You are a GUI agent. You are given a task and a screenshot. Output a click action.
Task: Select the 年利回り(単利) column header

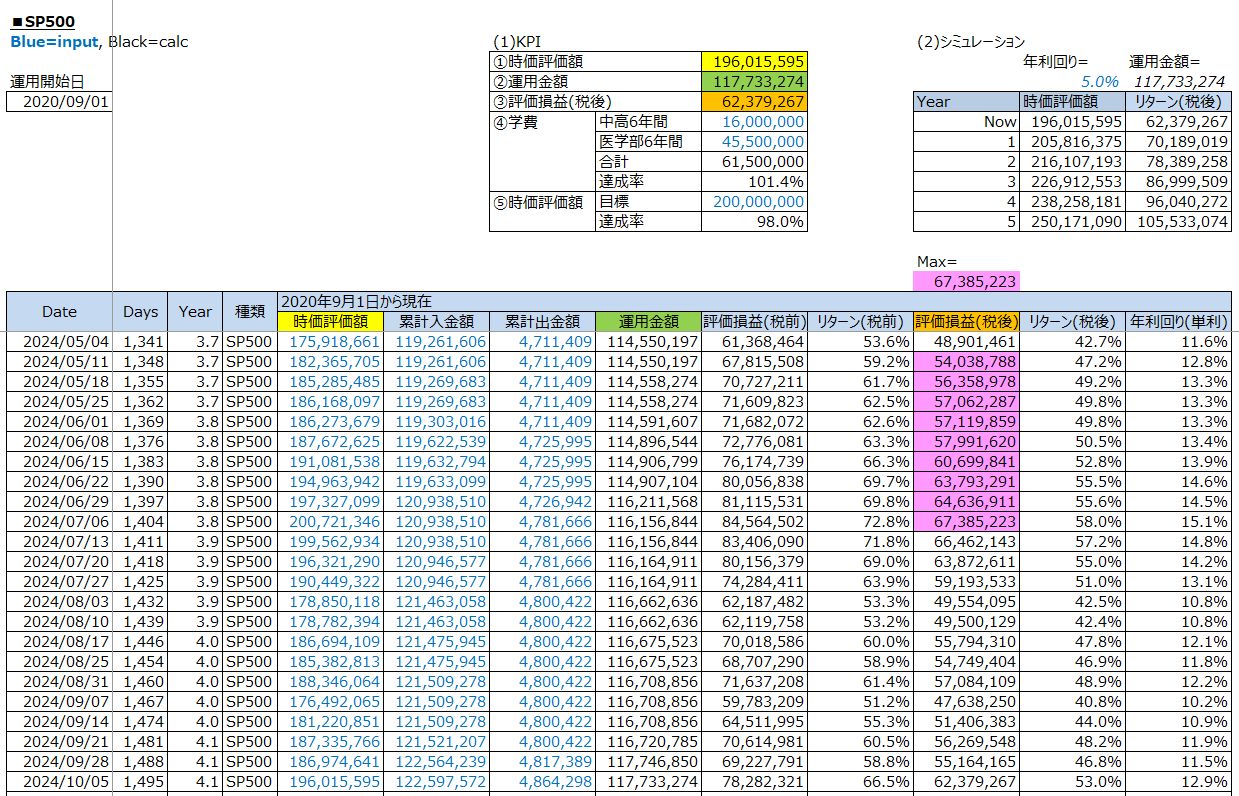[x=1178, y=321]
